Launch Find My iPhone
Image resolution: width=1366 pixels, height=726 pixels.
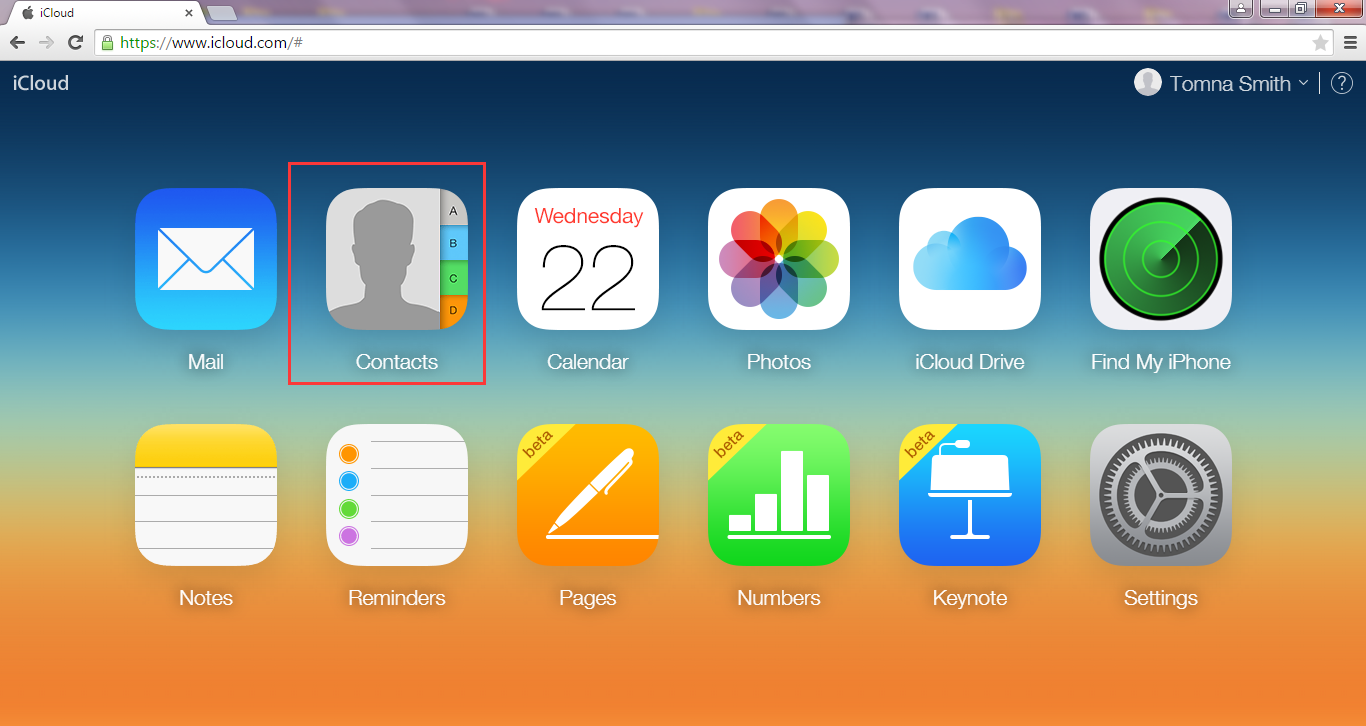[1160, 259]
